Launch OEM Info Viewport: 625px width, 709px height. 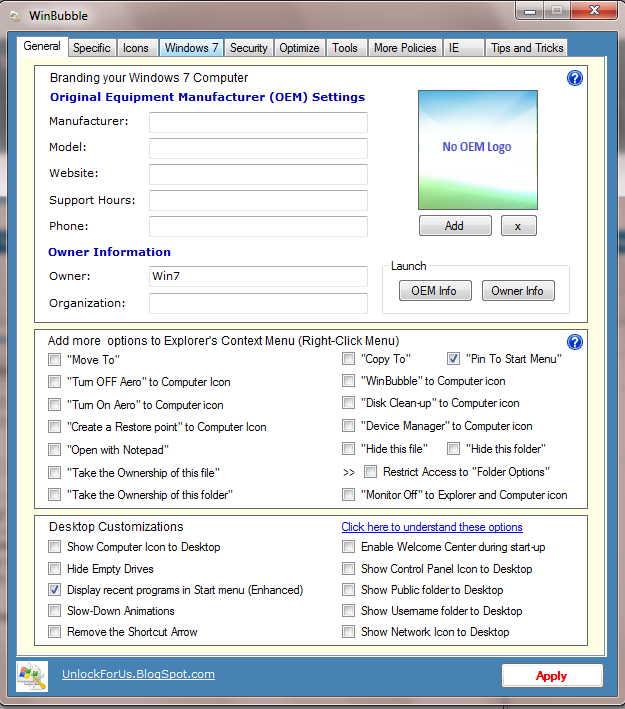(x=435, y=291)
